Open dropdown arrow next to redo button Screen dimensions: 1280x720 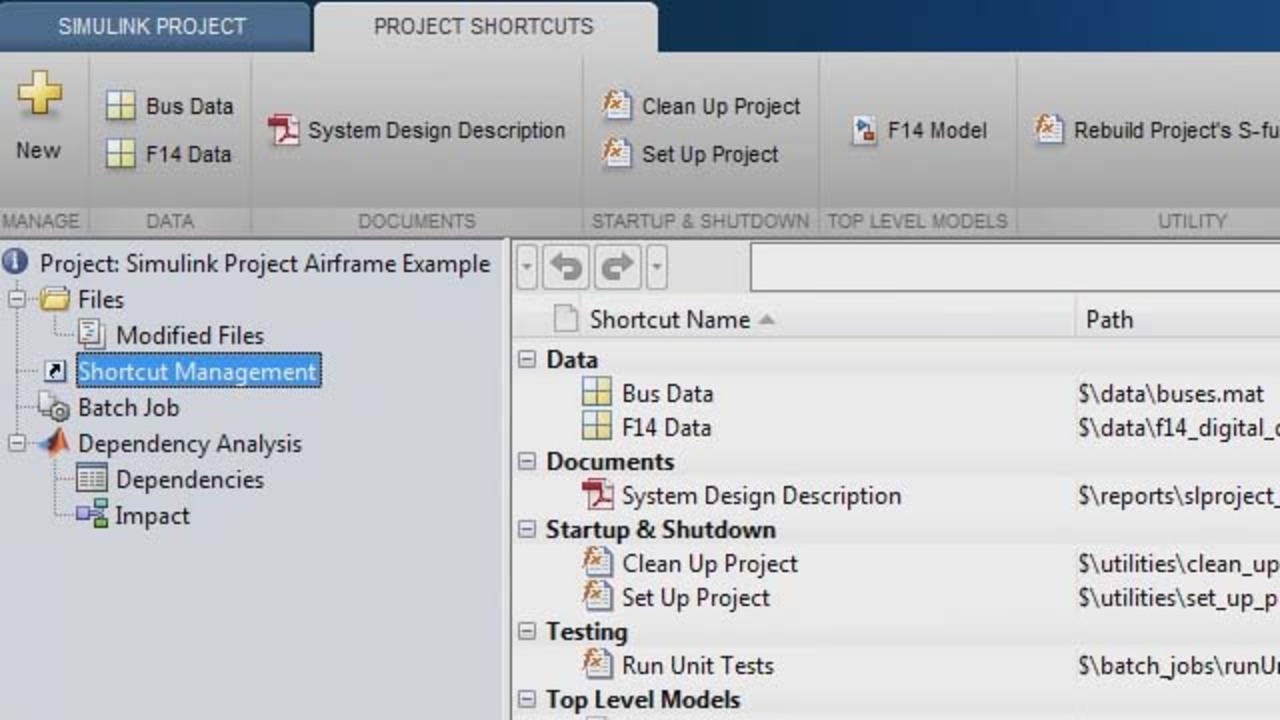[656, 267]
